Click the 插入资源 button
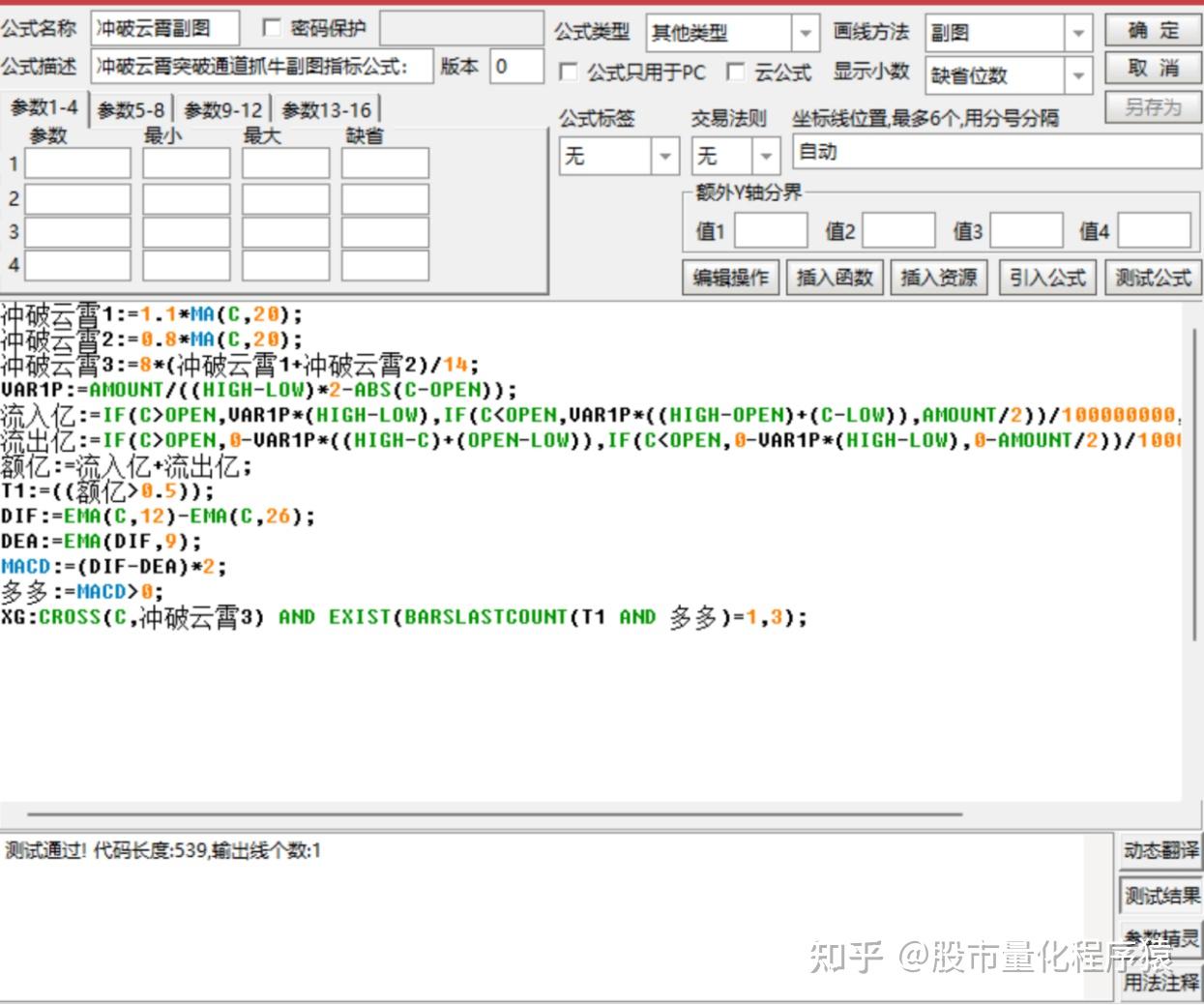Image resolution: width=1204 pixels, height=1005 pixels. (x=939, y=278)
